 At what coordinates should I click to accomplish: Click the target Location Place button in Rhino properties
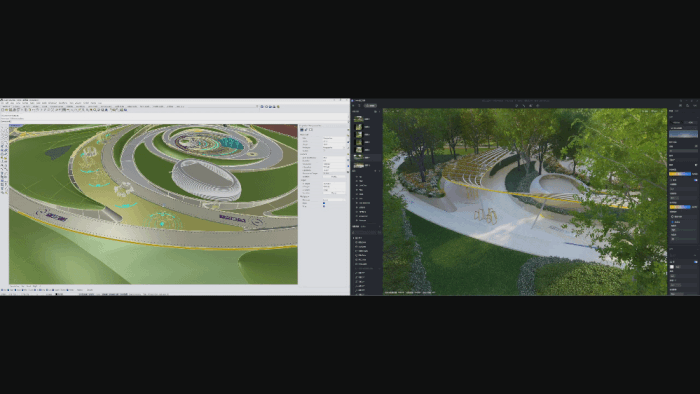(x=334, y=193)
